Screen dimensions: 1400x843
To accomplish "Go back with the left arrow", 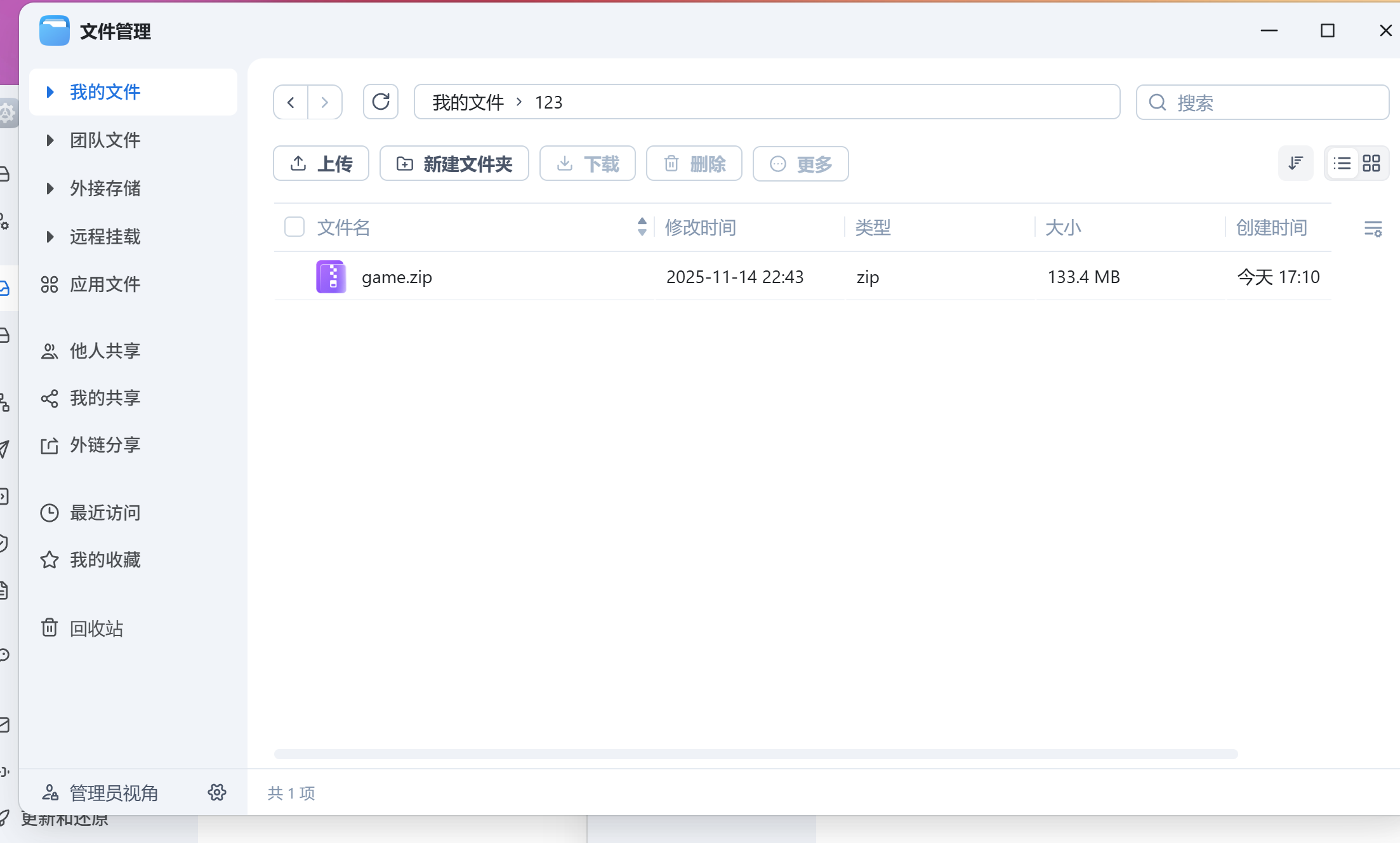I will click(x=291, y=102).
